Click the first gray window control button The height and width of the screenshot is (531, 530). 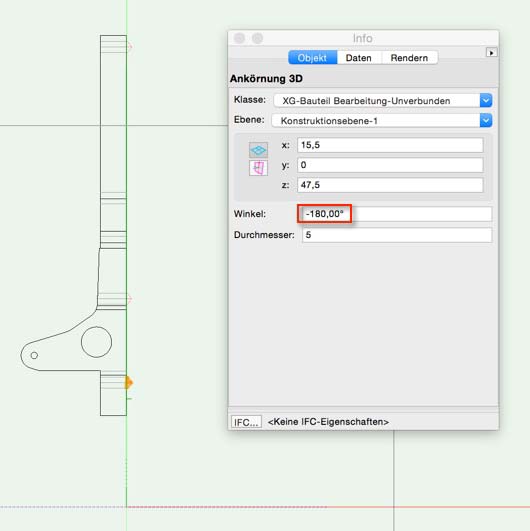(239, 38)
